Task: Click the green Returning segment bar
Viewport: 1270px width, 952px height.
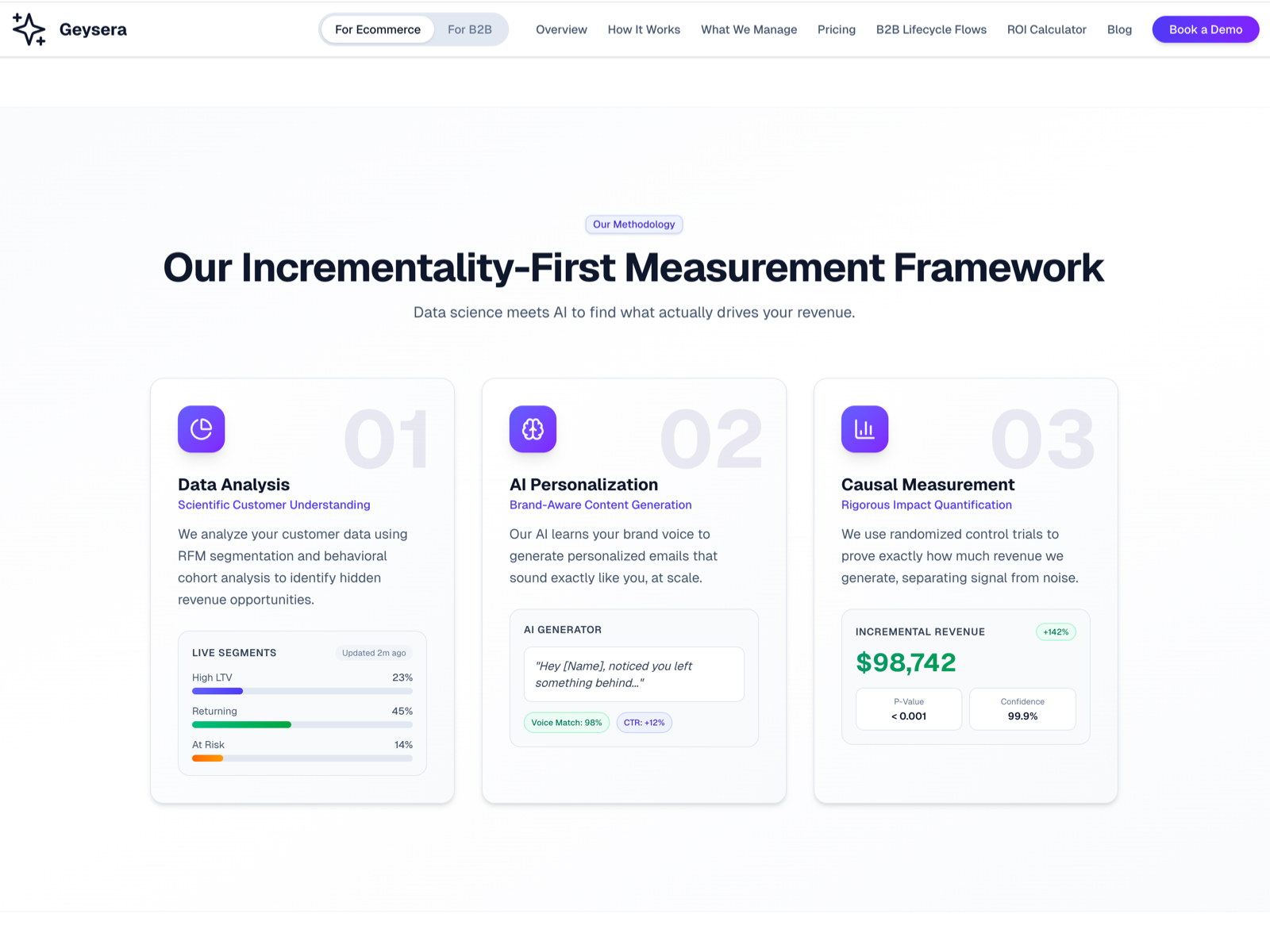Action: (241, 724)
